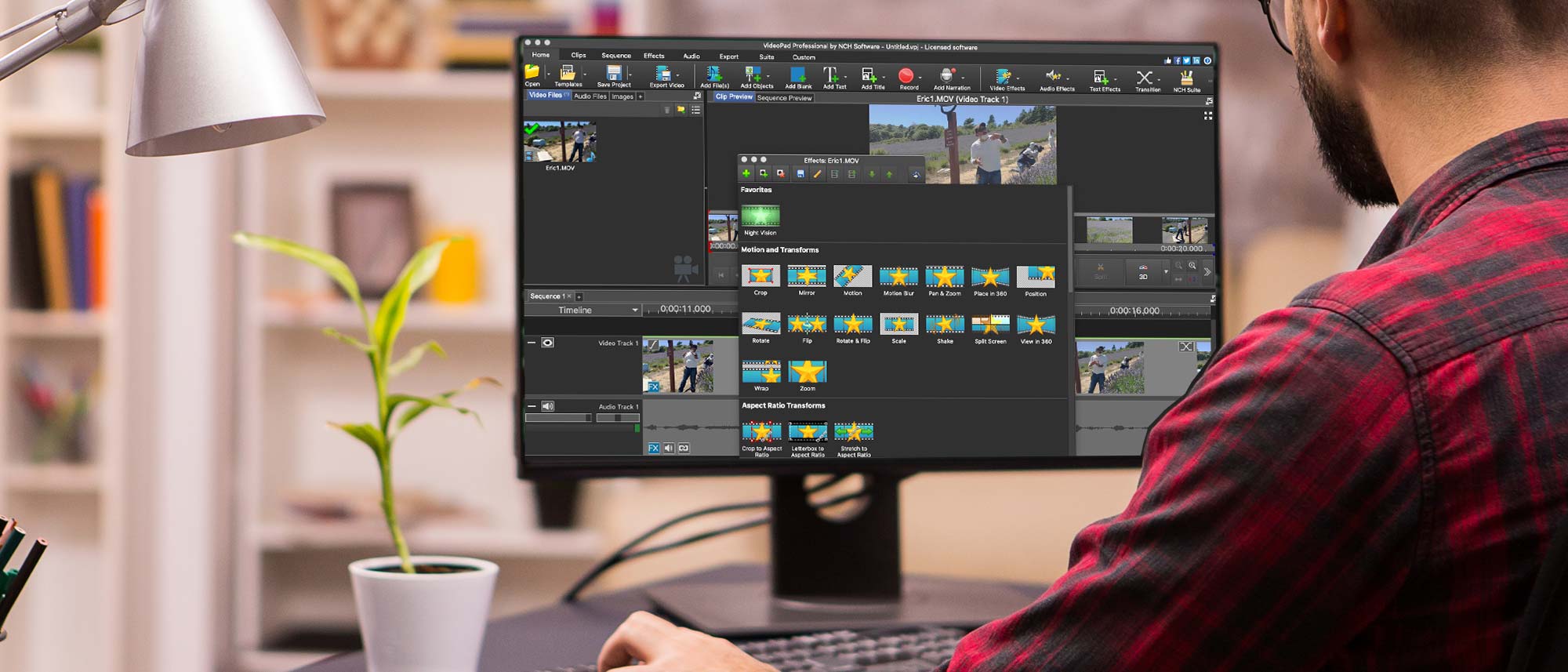Toggle 3D preview mode button
This screenshot has width=1568, height=672.
(x=1143, y=272)
